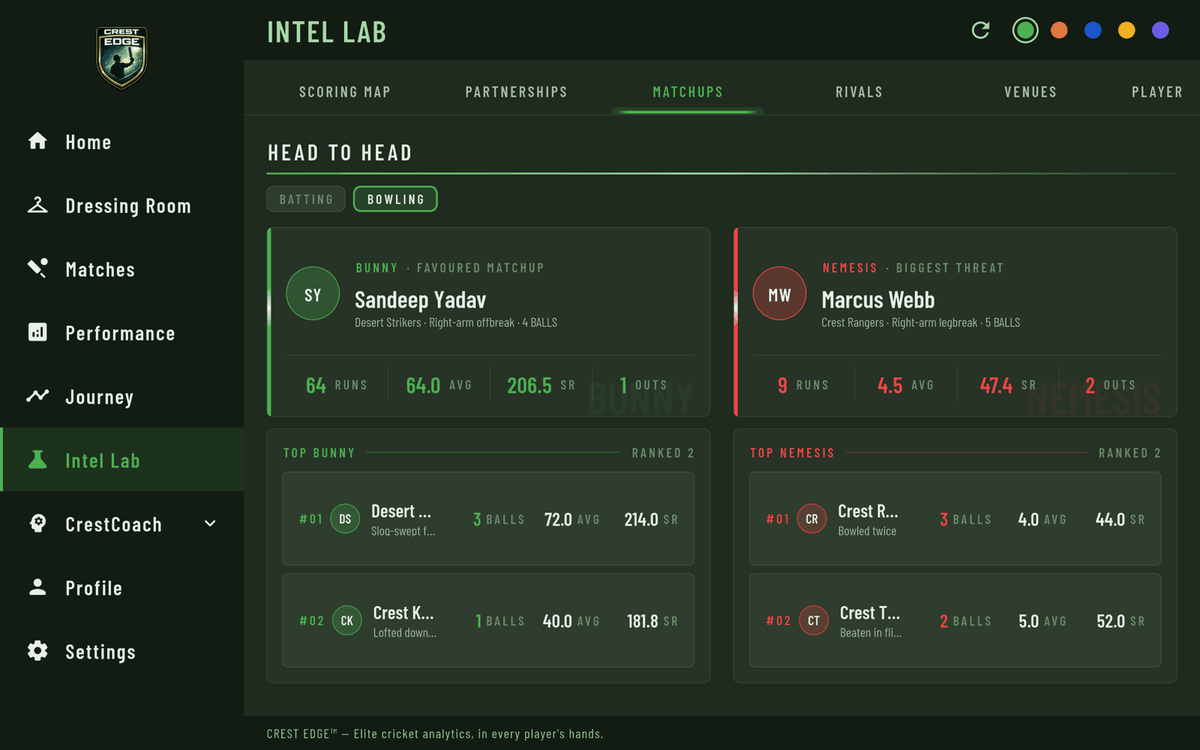The width and height of the screenshot is (1200, 750).
Task: Open the #02 Crest T nemesis row
Action: [955, 621]
